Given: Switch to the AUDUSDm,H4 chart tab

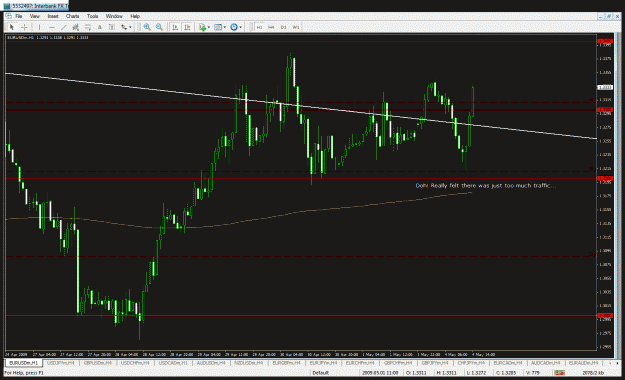Looking at the screenshot, I should [x=211, y=363].
